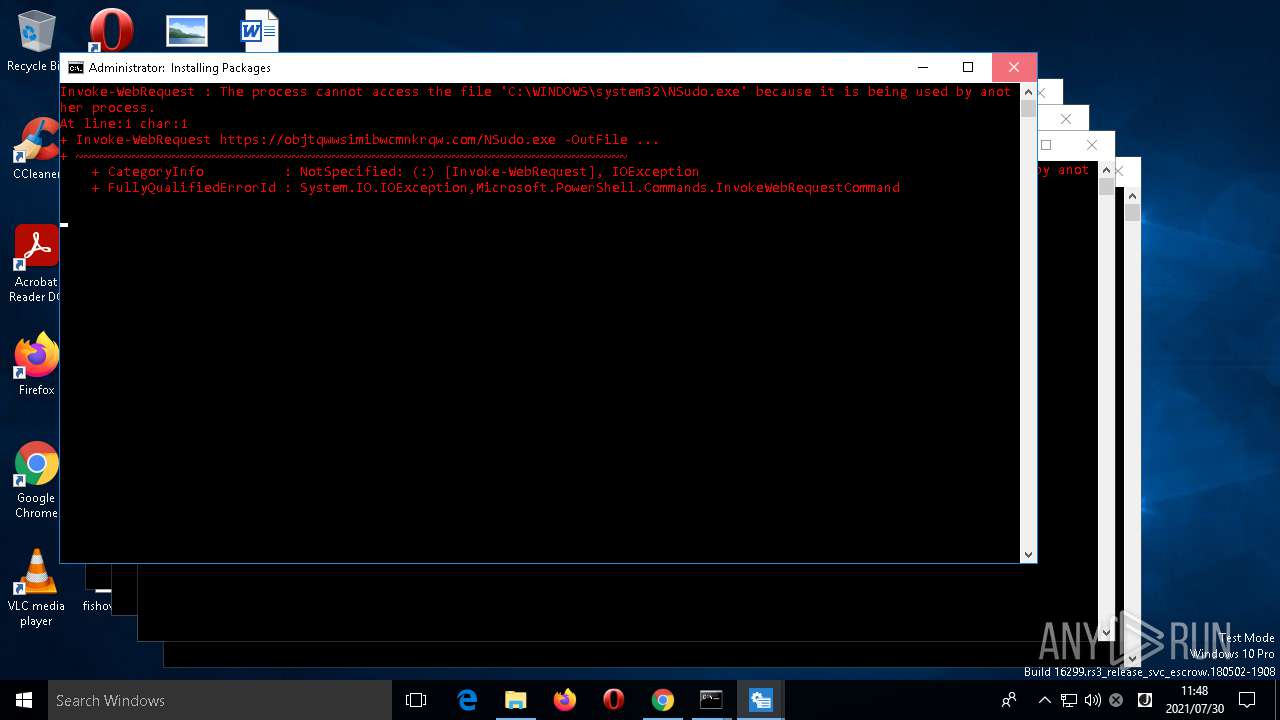Launch Firefox from the desktop icon

[x=36, y=364]
